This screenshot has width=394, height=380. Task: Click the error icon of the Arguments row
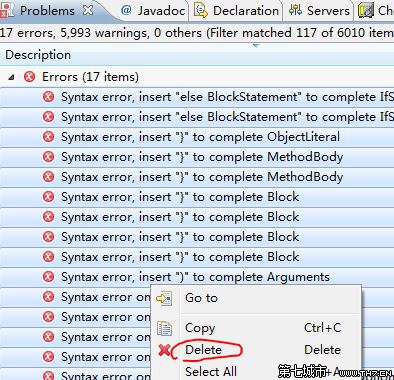[48, 277]
